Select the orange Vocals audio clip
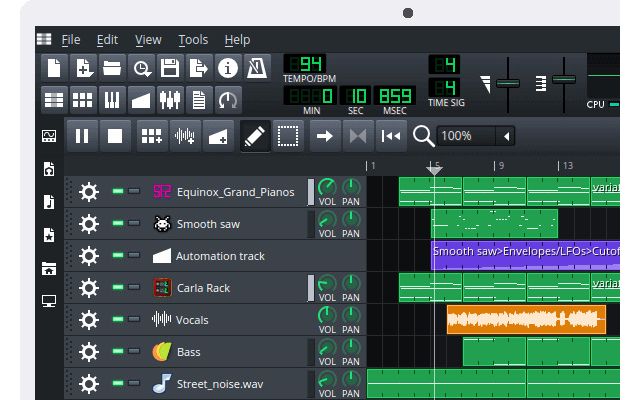640x400 pixels. pyautogui.click(x=526, y=320)
